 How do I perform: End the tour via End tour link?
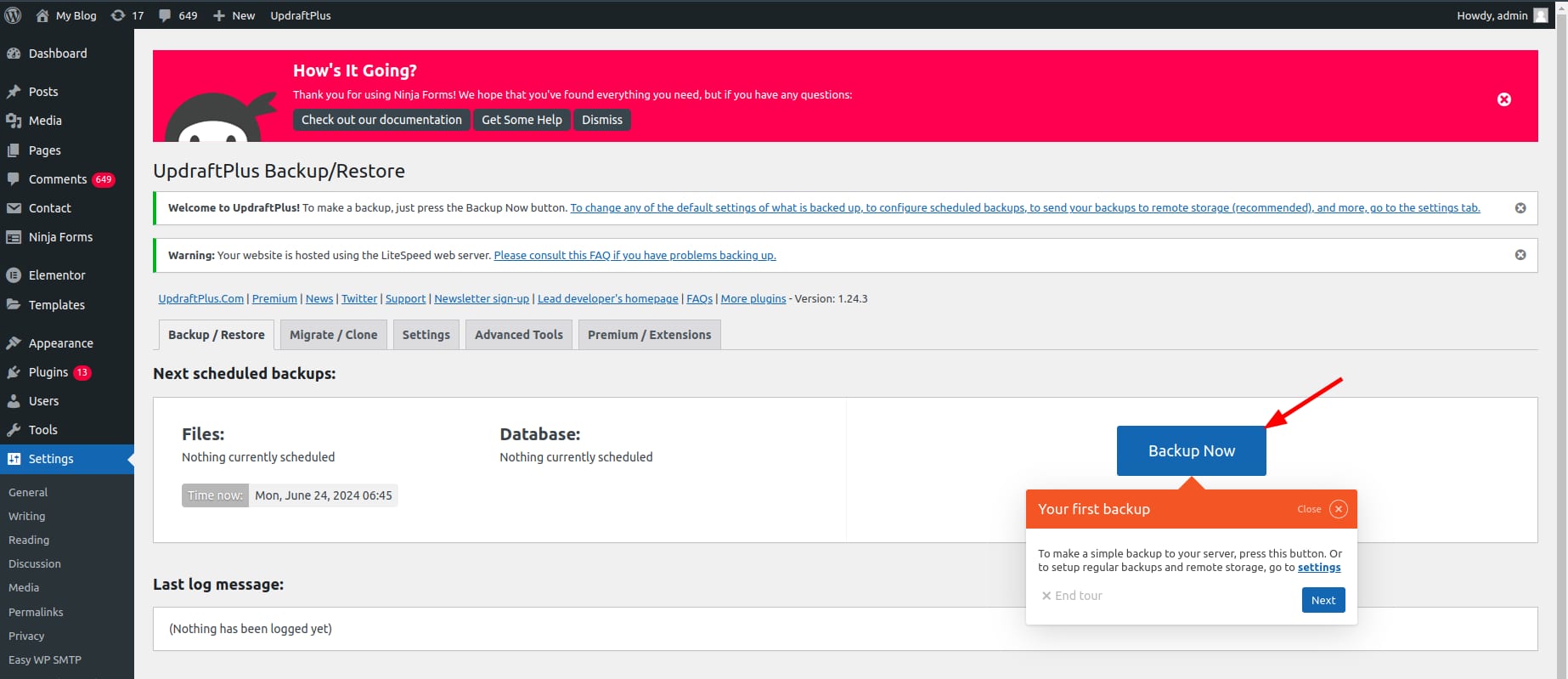click(1072, 596)
